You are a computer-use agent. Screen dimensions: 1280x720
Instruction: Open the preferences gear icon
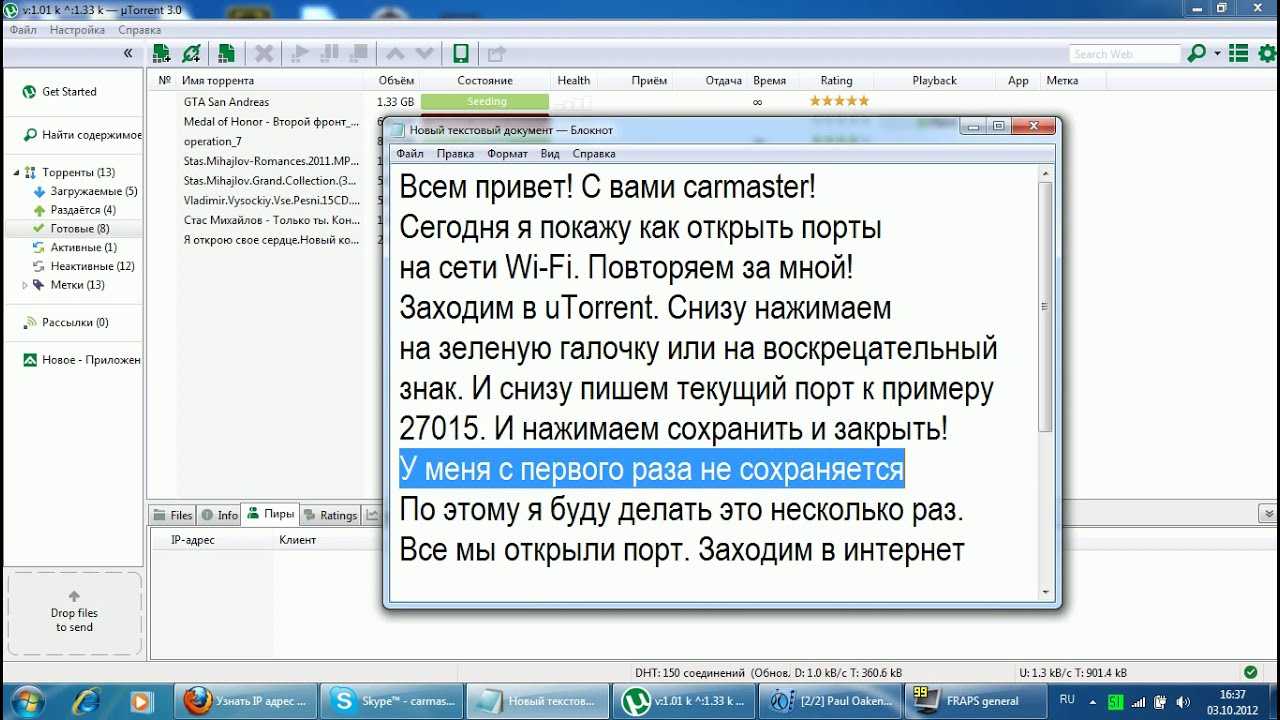click(1265, 54)
